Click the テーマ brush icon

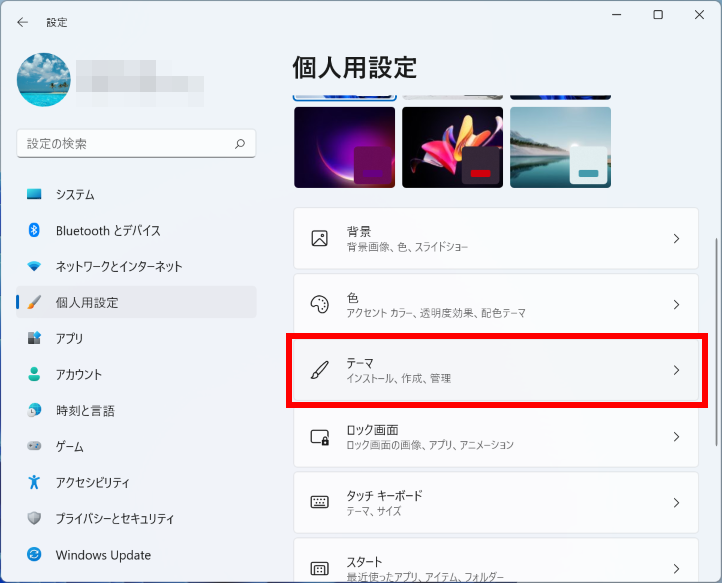pos(320,370)
